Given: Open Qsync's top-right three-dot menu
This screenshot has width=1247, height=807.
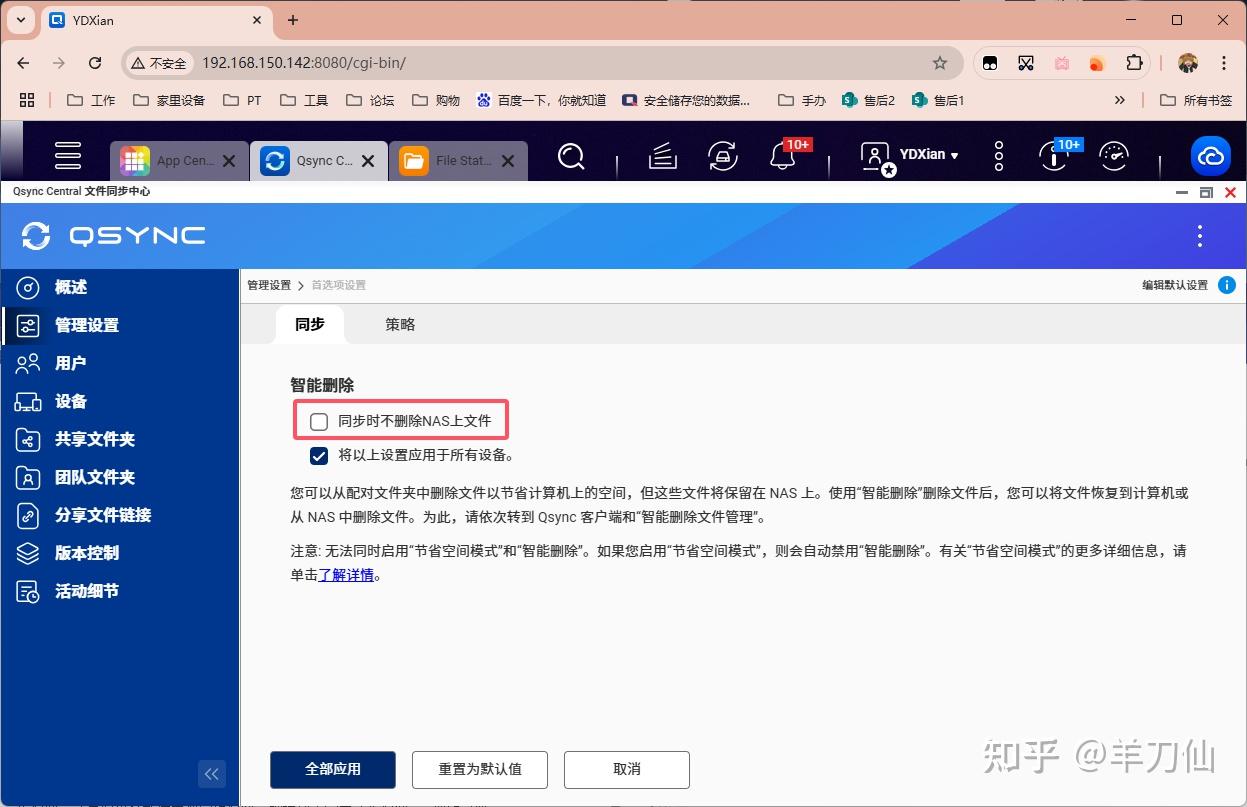Looking at the screenshot, I should [x=1198, y=234].
